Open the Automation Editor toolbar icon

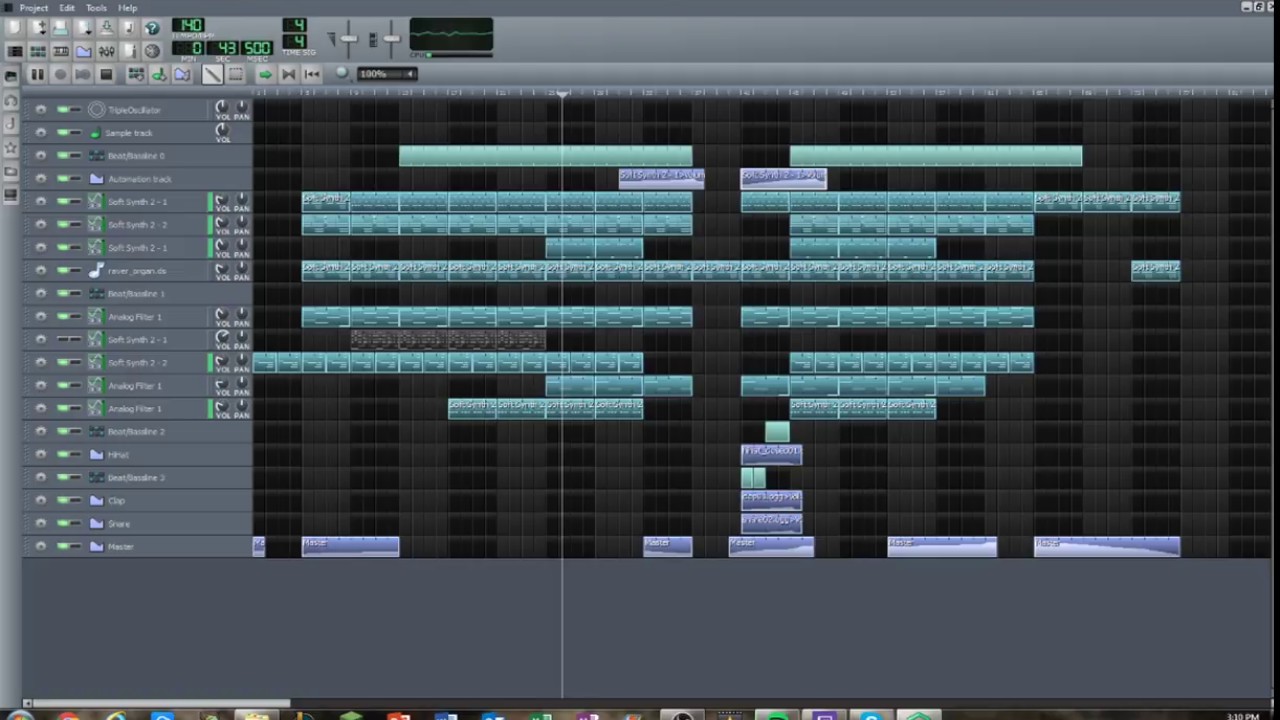[84, 51]
